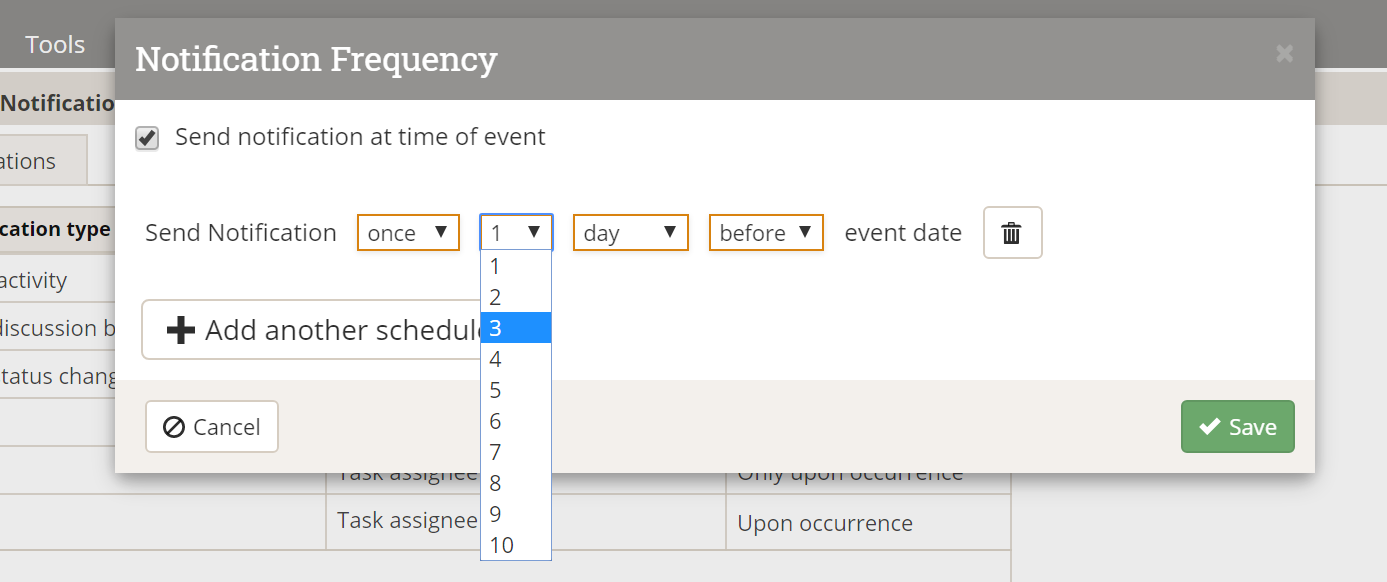Screen dimensions: 1387x582
Task: Open the Tools menu
Action: point(55,44)
